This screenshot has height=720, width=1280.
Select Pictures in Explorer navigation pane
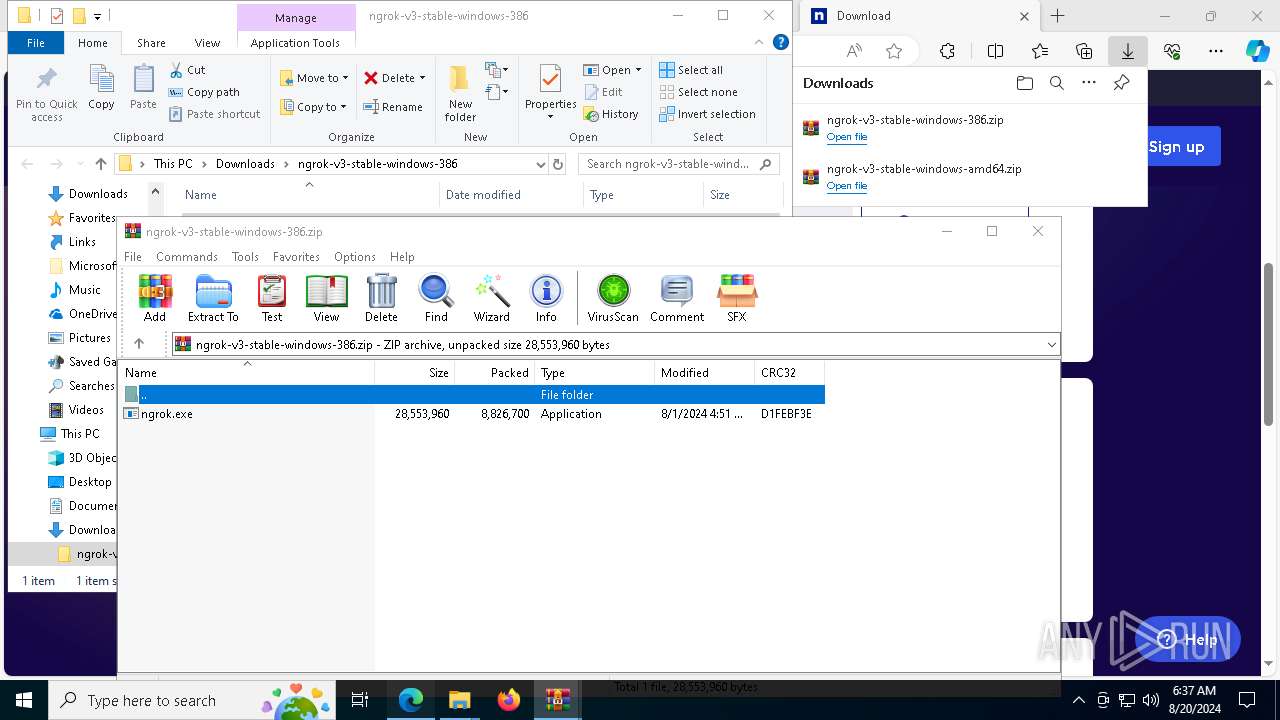pyautogui.click(x=80, y=338)
